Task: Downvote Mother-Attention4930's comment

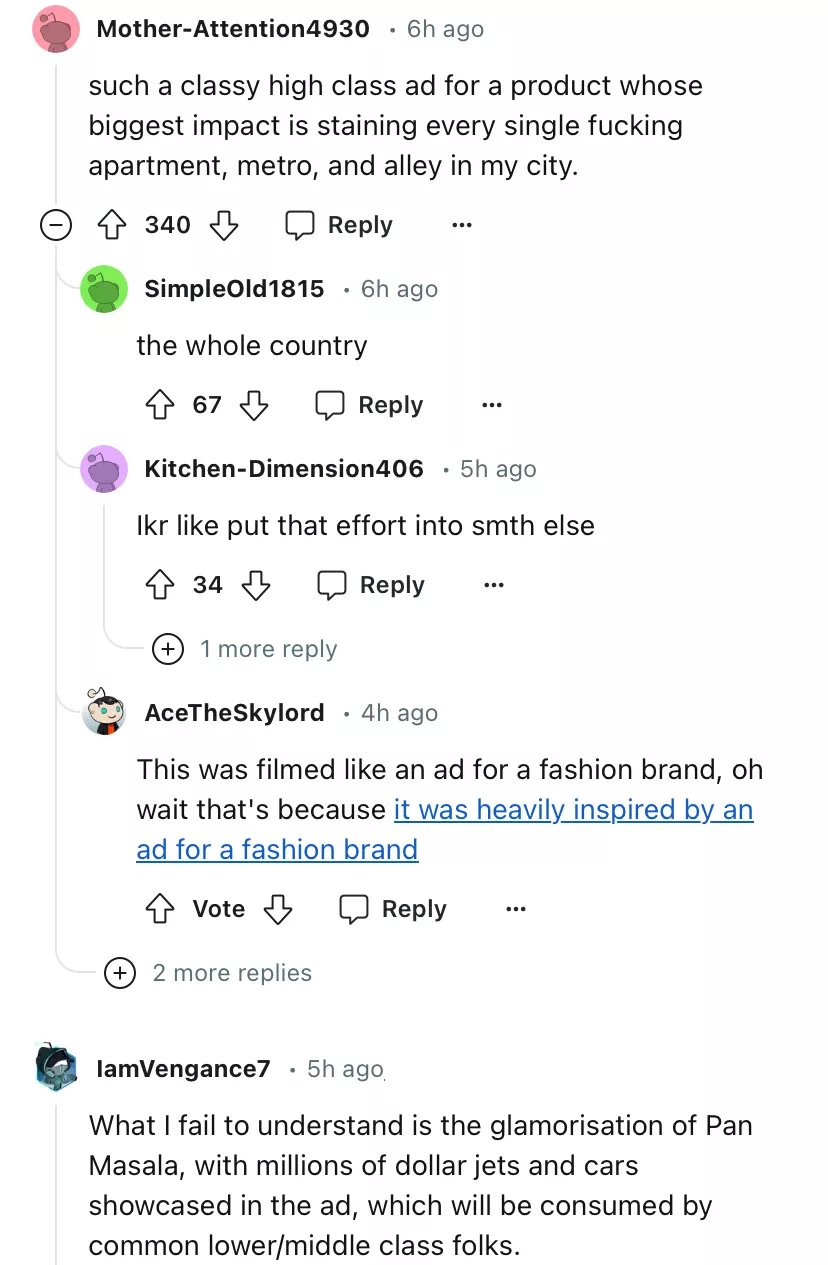Action: [x=224, y=225]
